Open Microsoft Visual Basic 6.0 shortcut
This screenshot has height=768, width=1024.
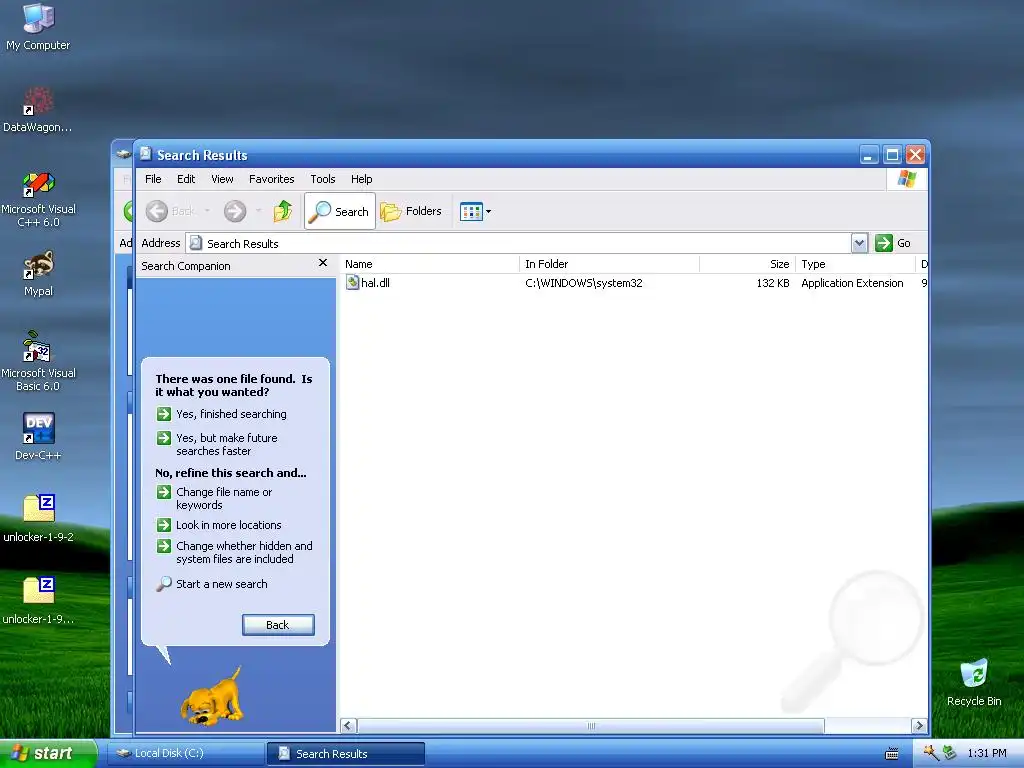point(38,361)
